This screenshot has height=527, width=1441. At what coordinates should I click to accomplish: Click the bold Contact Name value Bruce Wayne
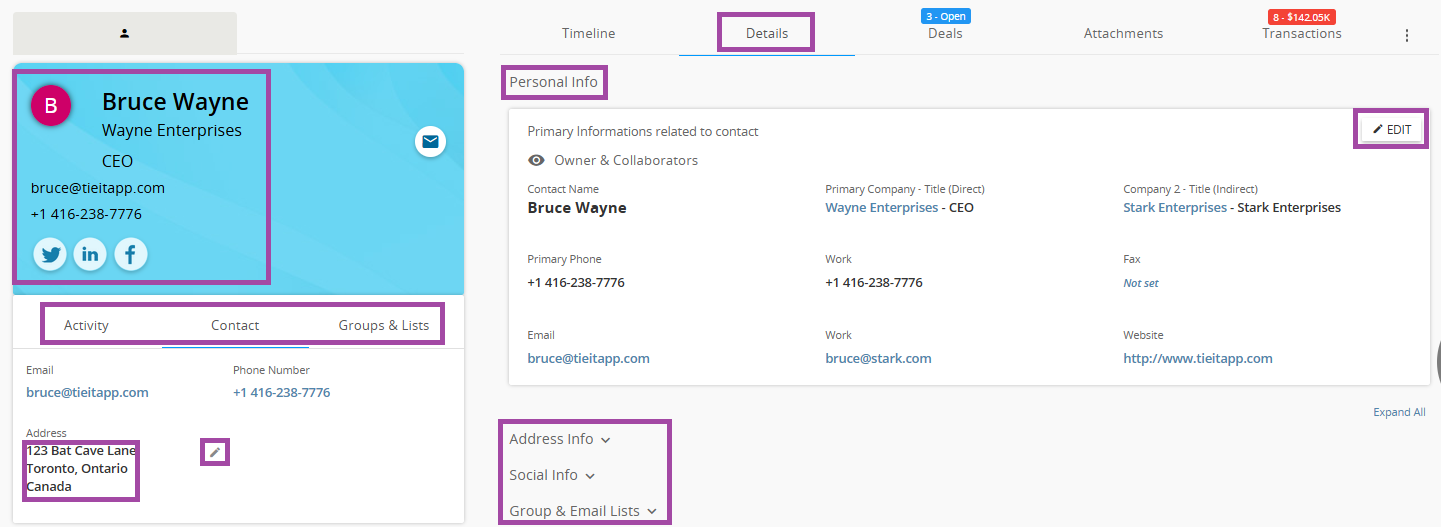(x=577, y=208)
